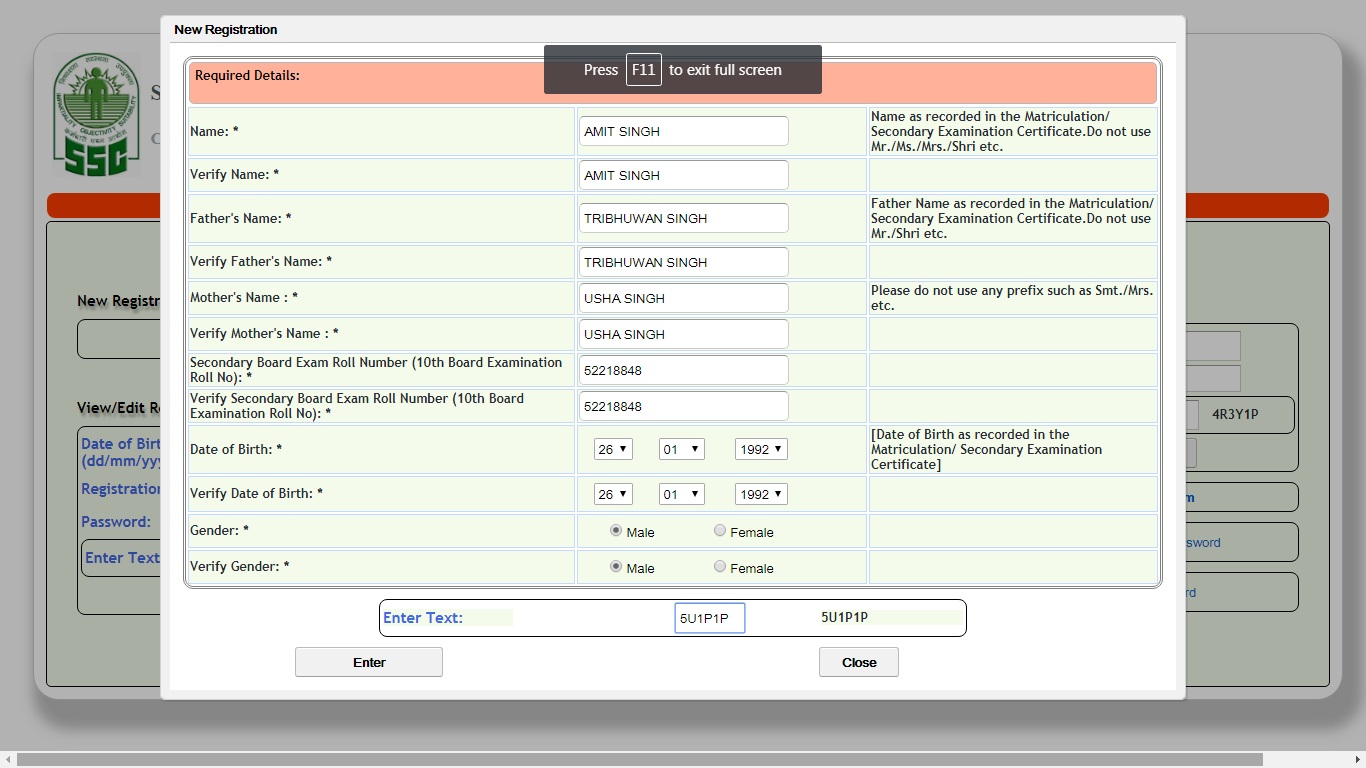The width and height of the screenshot is (1366, 768).
Task: Click the captcha code text 5U1P1P beside the input
Action: [x=844, y=617]
